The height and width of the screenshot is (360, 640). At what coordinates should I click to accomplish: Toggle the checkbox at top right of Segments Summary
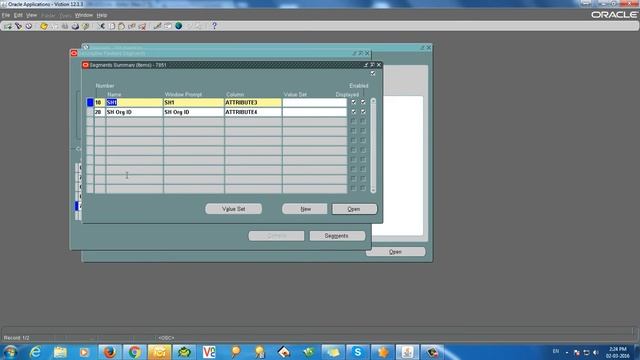[373, 73]
